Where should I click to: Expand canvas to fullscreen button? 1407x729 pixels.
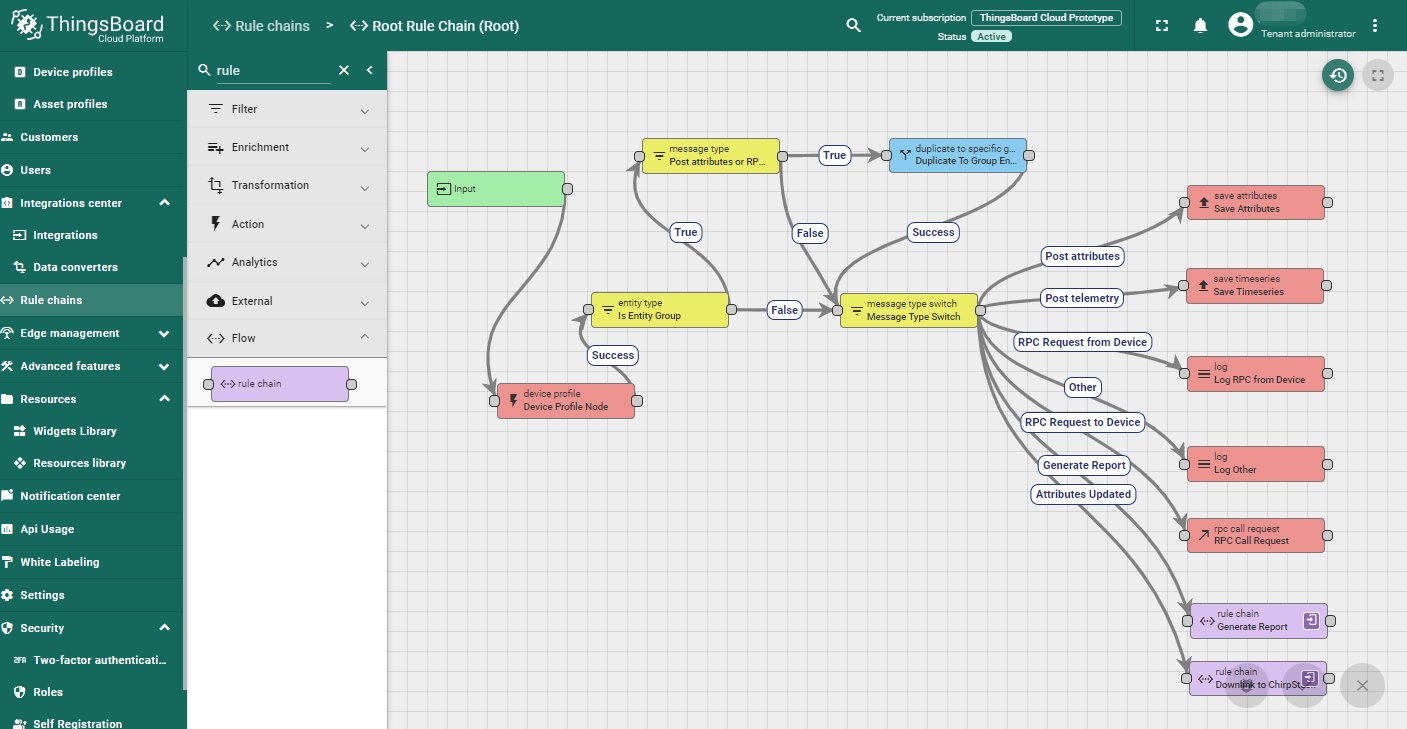(1378, 75)
